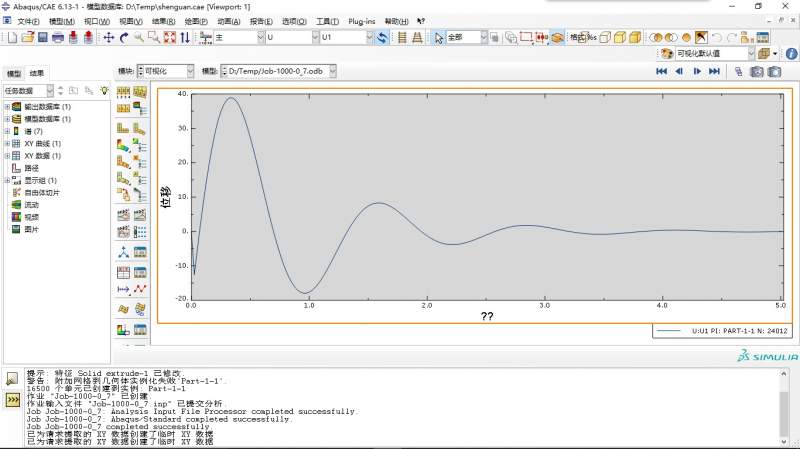Open the 文件(F) menu

pos(28,21)
